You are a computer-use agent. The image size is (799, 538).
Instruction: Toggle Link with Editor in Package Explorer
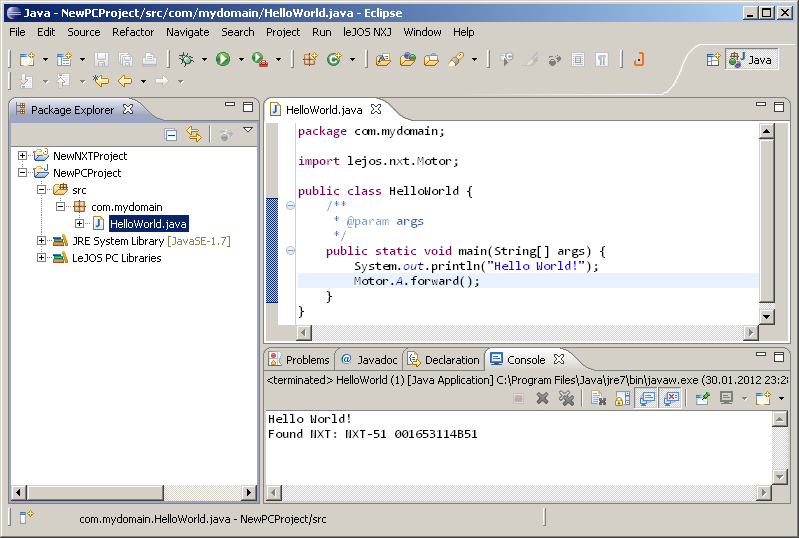194,134
